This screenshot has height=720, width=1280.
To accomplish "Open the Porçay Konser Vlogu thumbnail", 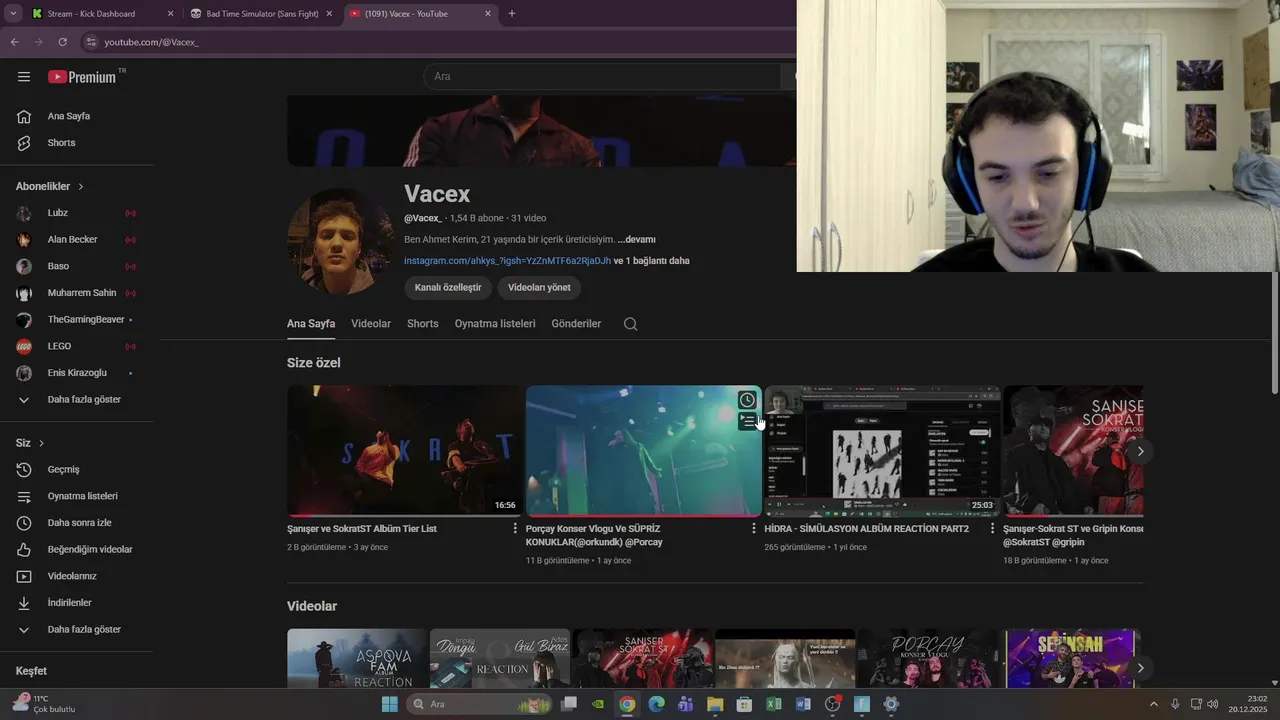I will (x=643, y=451).
